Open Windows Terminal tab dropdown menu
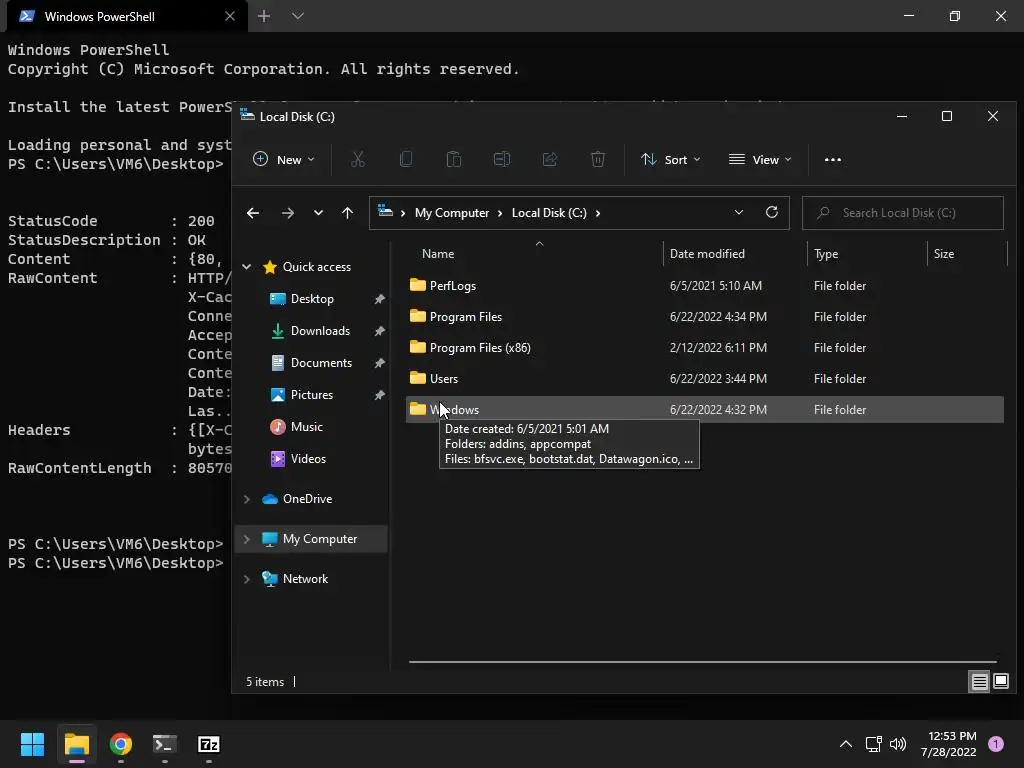The height and width of the screenshot is (768, 1024). 298,16
